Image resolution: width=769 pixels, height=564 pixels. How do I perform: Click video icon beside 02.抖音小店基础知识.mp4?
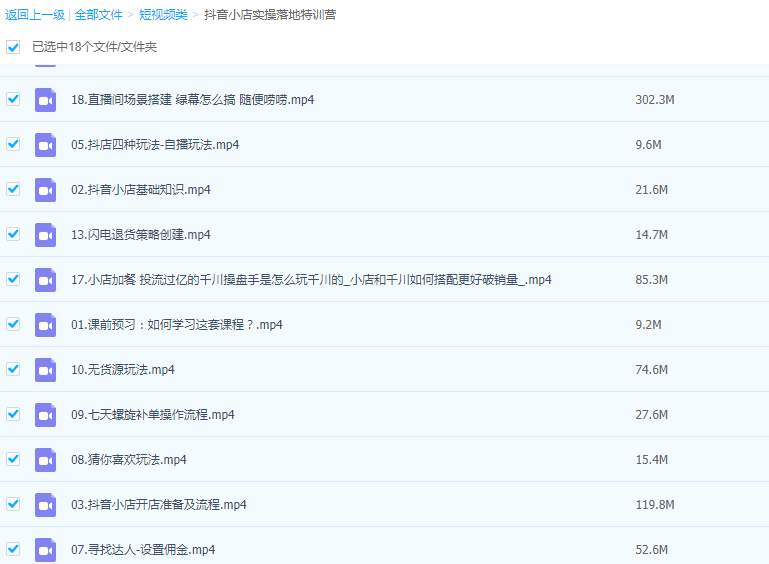point(45,190)
